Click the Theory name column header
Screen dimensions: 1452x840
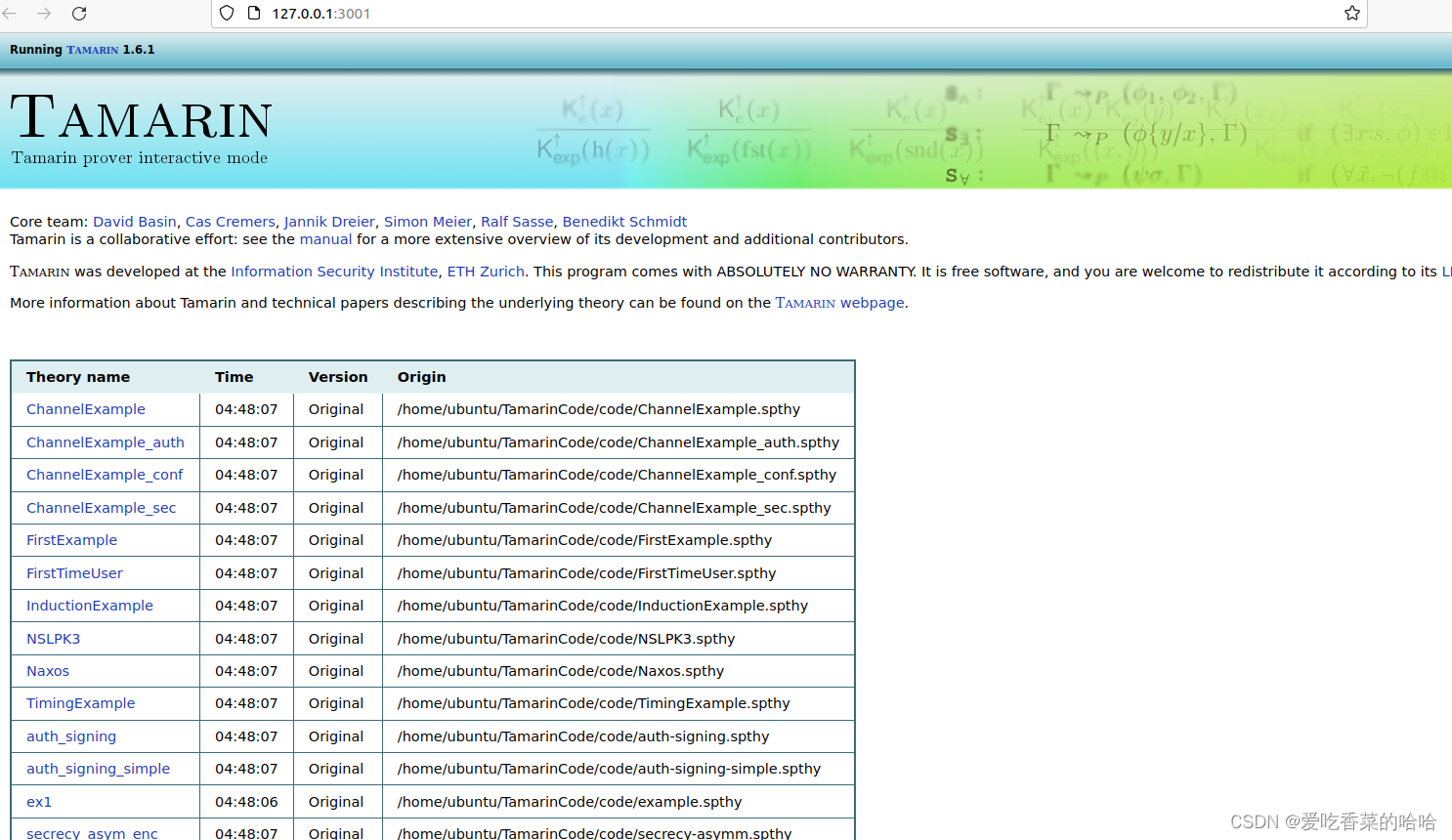(x=78, y=377)
